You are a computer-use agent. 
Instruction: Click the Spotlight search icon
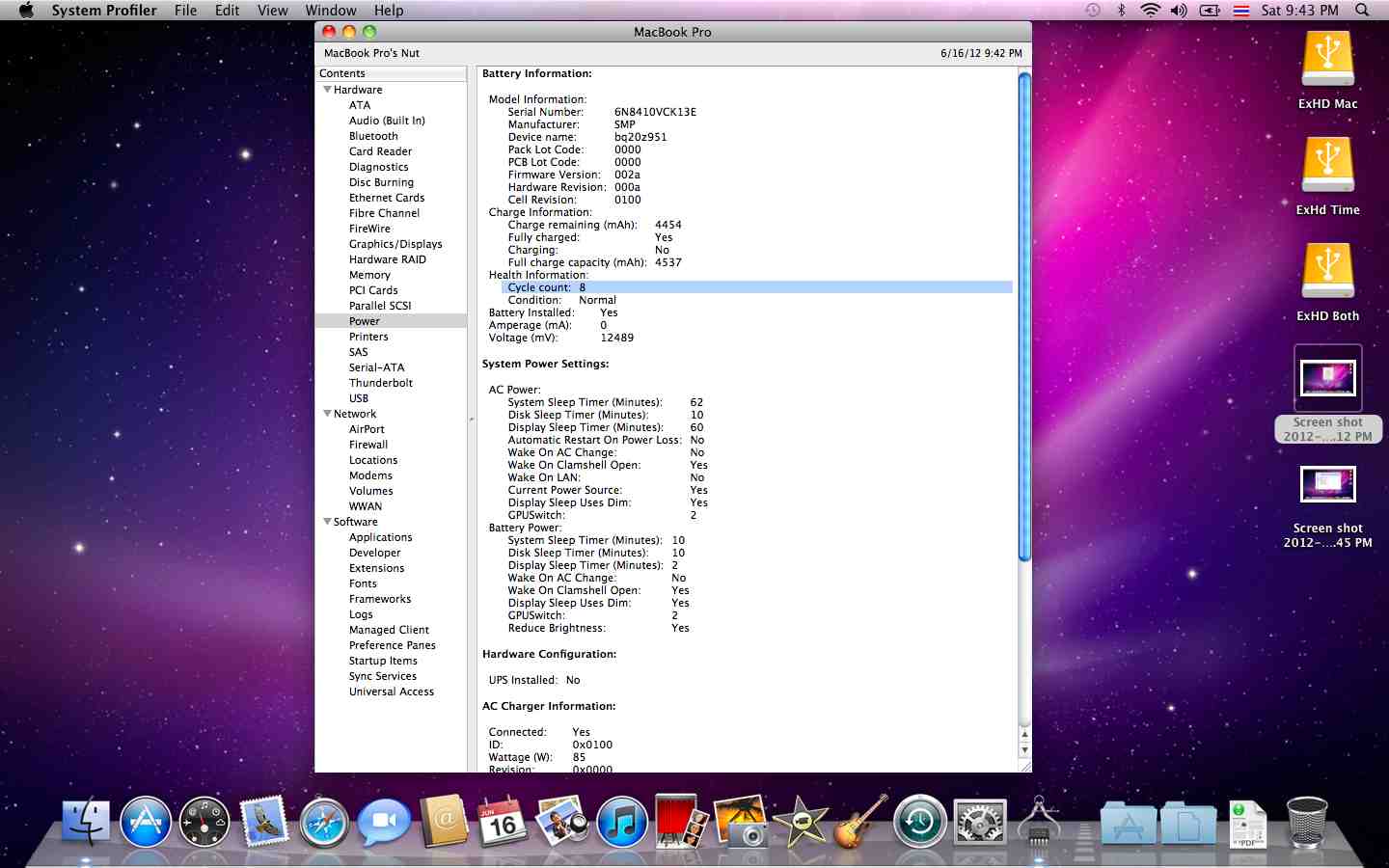tap(1362, 11)
